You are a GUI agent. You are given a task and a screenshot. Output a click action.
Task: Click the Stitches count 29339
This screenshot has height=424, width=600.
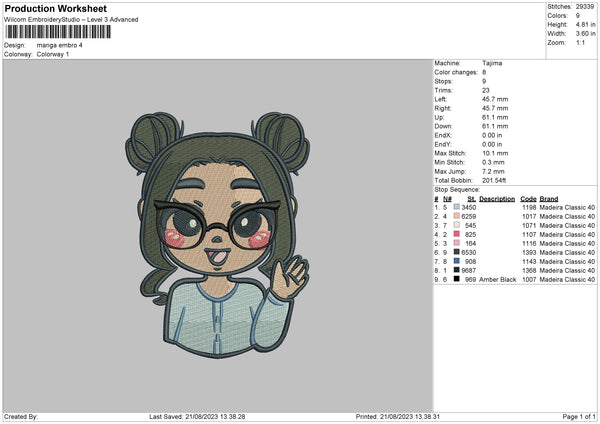coord(585,8)
